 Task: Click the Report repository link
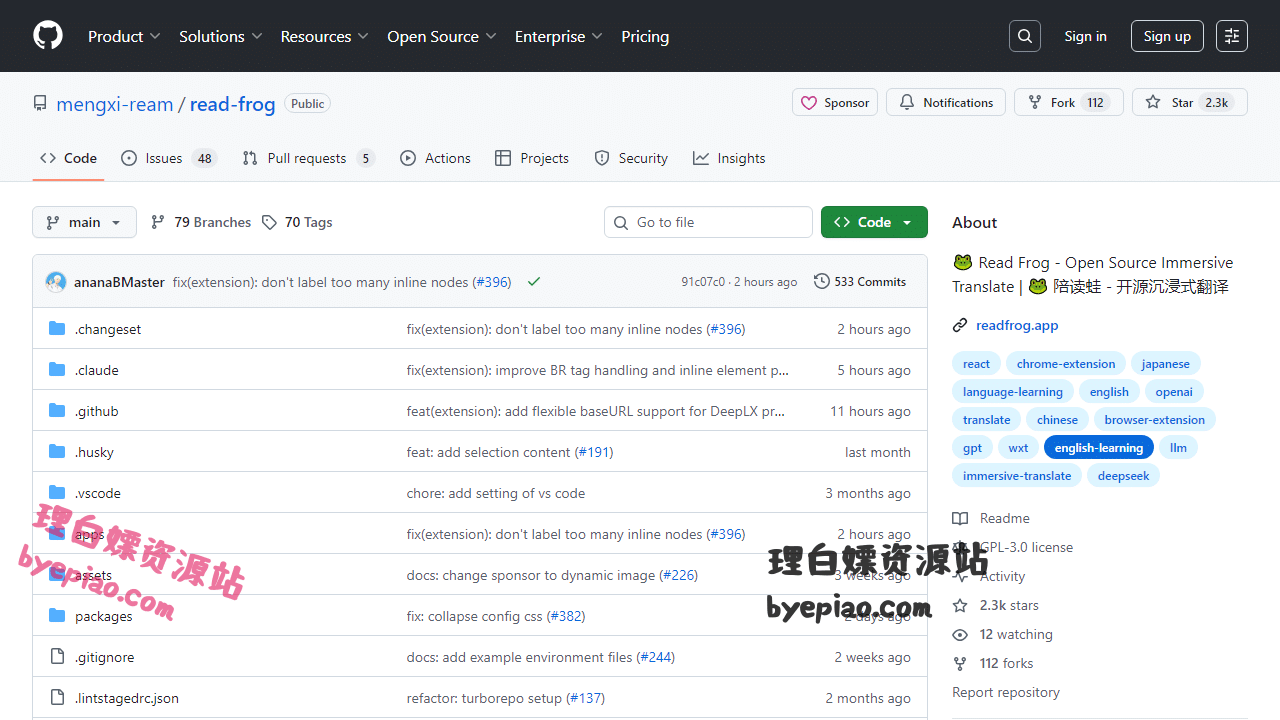point(1006,692)
